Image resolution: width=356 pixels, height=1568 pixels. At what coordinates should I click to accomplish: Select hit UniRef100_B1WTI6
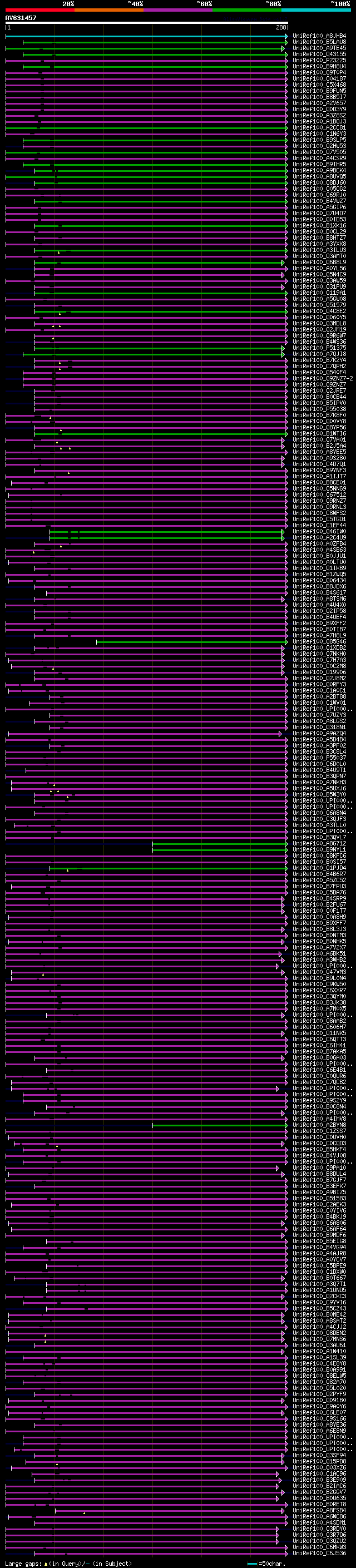pyautogui.click(x=319, y=433)
